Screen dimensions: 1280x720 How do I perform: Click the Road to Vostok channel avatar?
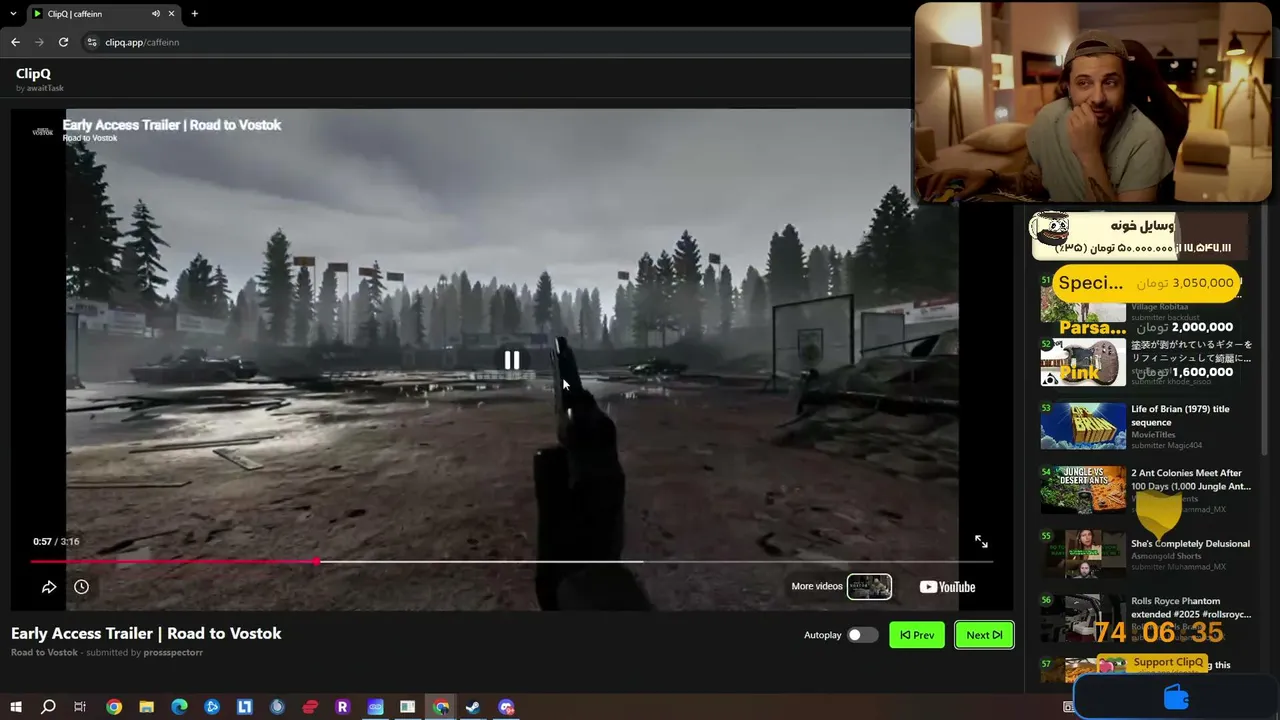[x=43, y=131]
